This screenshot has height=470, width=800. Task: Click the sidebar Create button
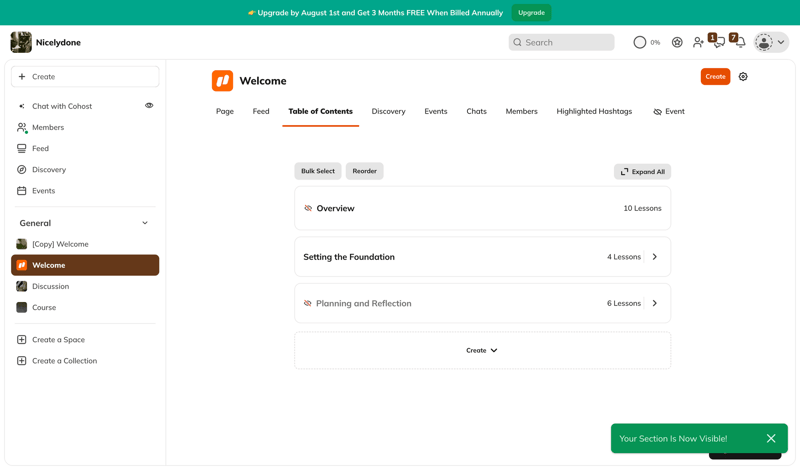(85, 77)
